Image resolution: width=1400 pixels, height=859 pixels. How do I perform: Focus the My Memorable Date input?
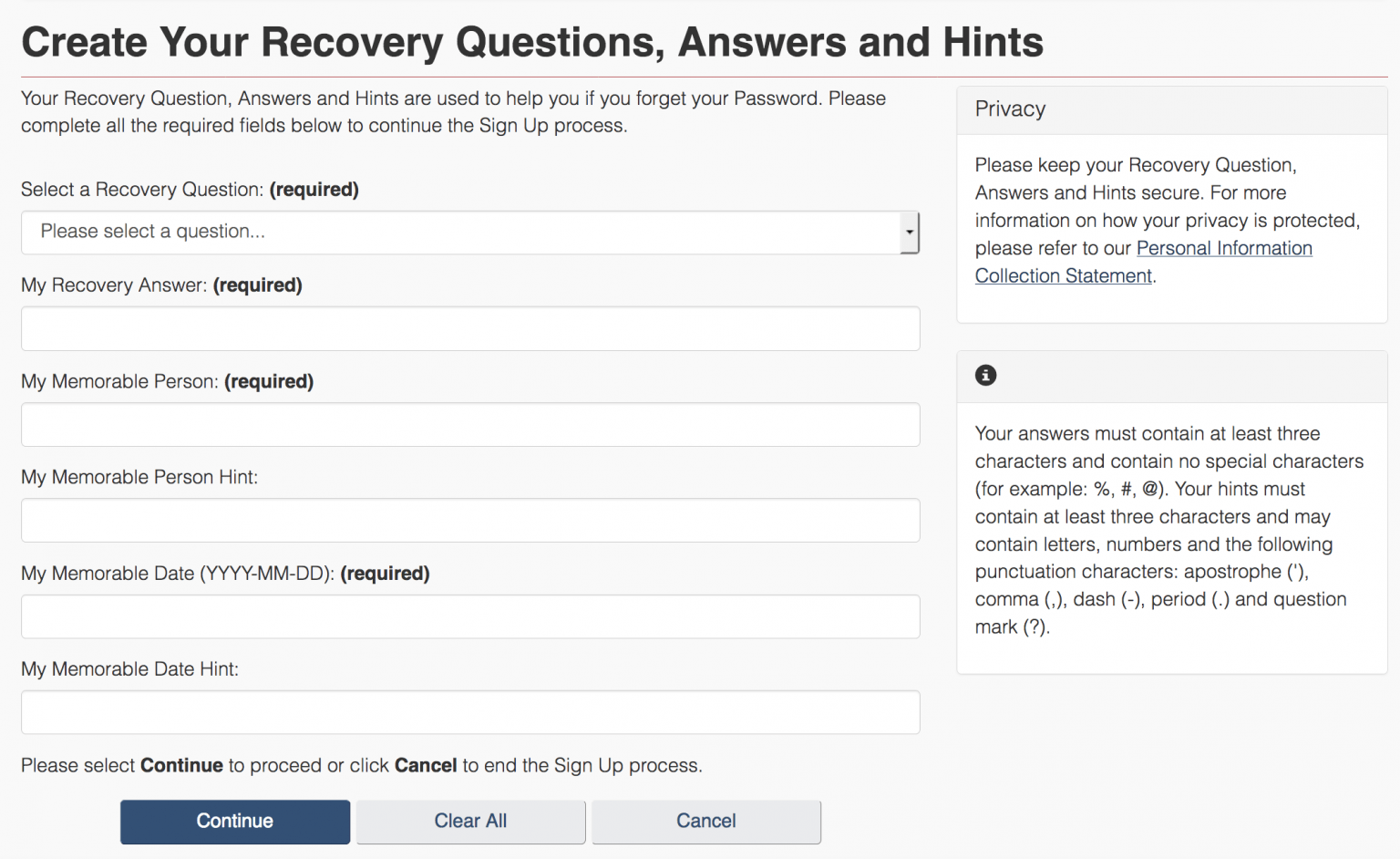[470, 616]
